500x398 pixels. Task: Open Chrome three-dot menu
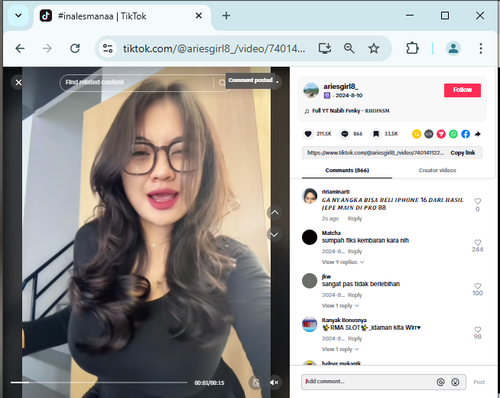(481, 49)
